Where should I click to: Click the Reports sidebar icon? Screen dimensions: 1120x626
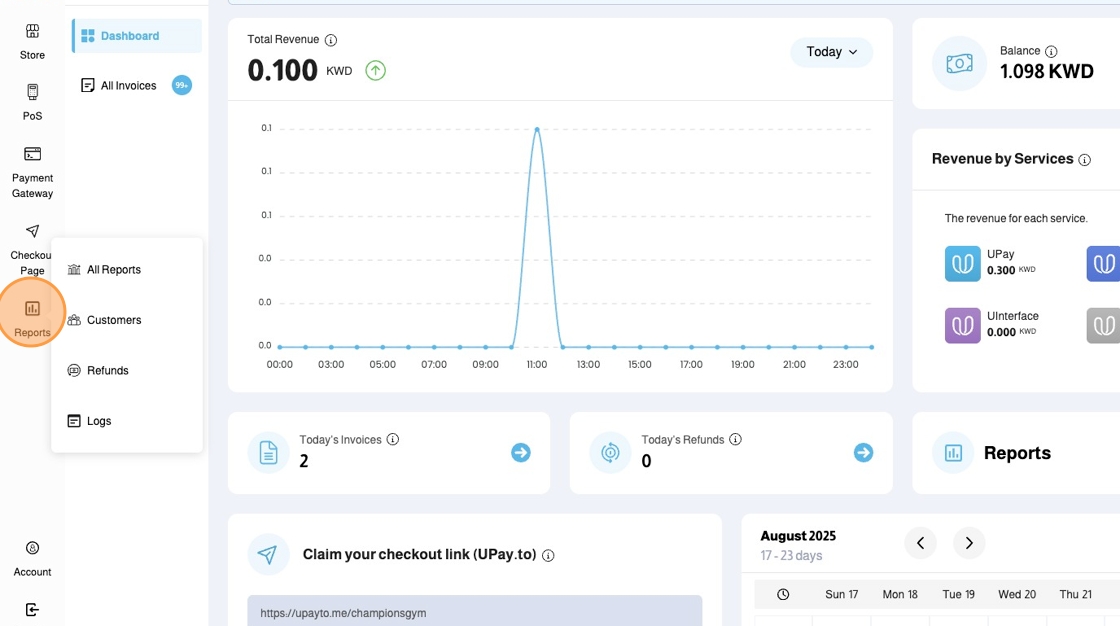(x=32, y=309)
